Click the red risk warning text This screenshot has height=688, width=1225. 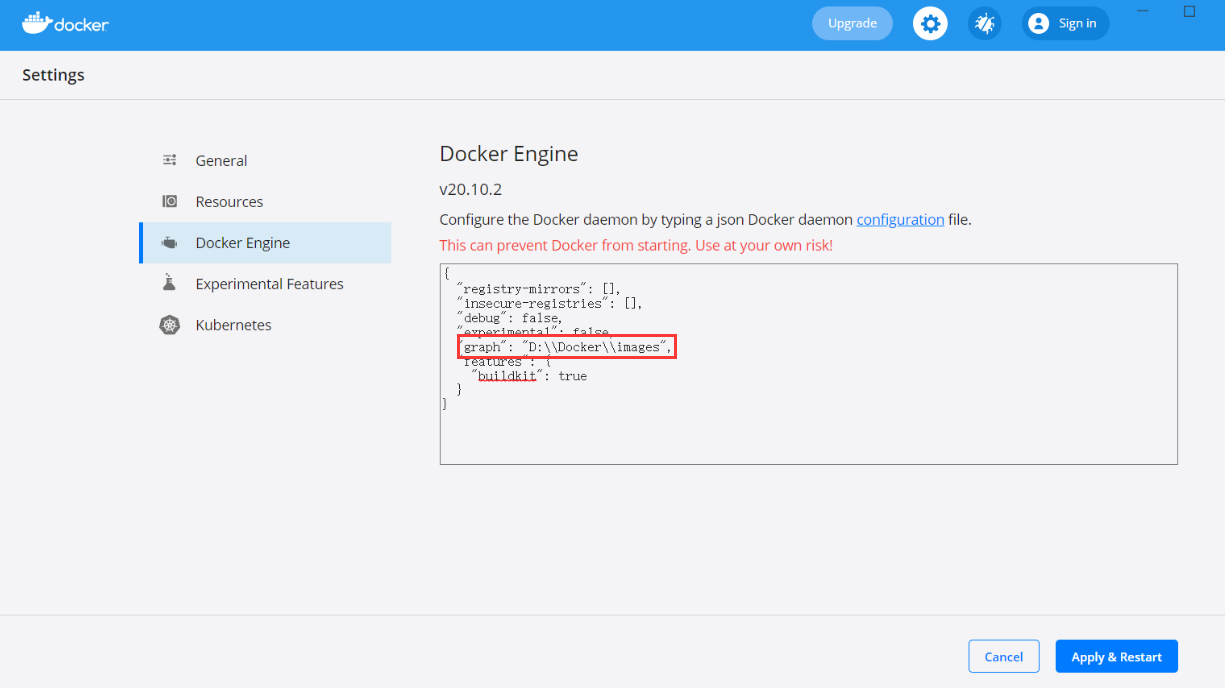point(636,245)
